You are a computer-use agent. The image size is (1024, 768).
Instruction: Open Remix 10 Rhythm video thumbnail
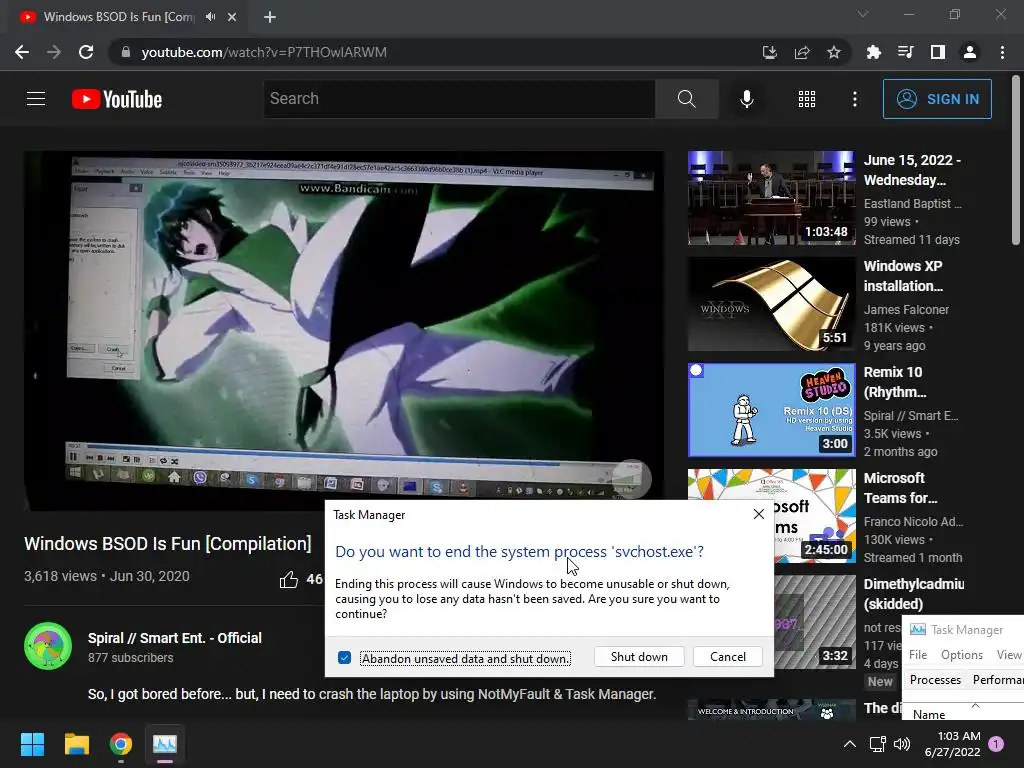(x=771, y=410)
